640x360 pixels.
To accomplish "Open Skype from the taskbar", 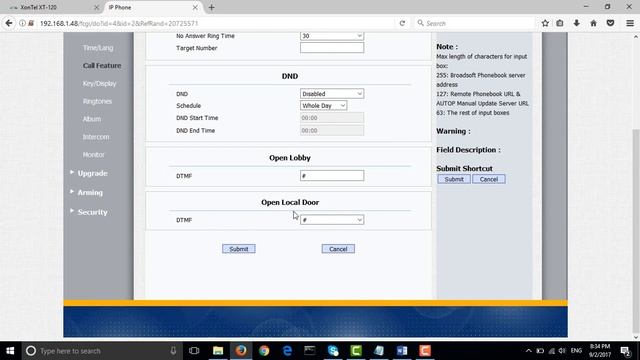I will (333, 351).
